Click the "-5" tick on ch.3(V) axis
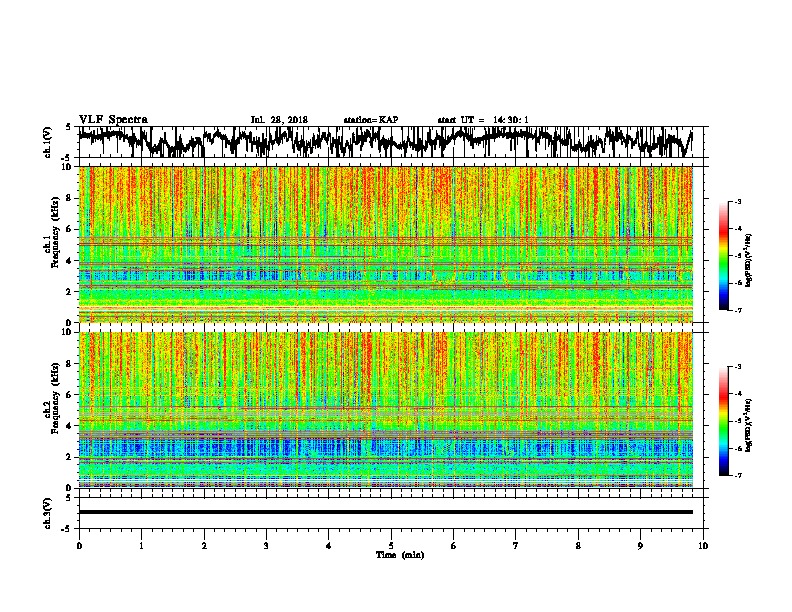 (67, 529)
